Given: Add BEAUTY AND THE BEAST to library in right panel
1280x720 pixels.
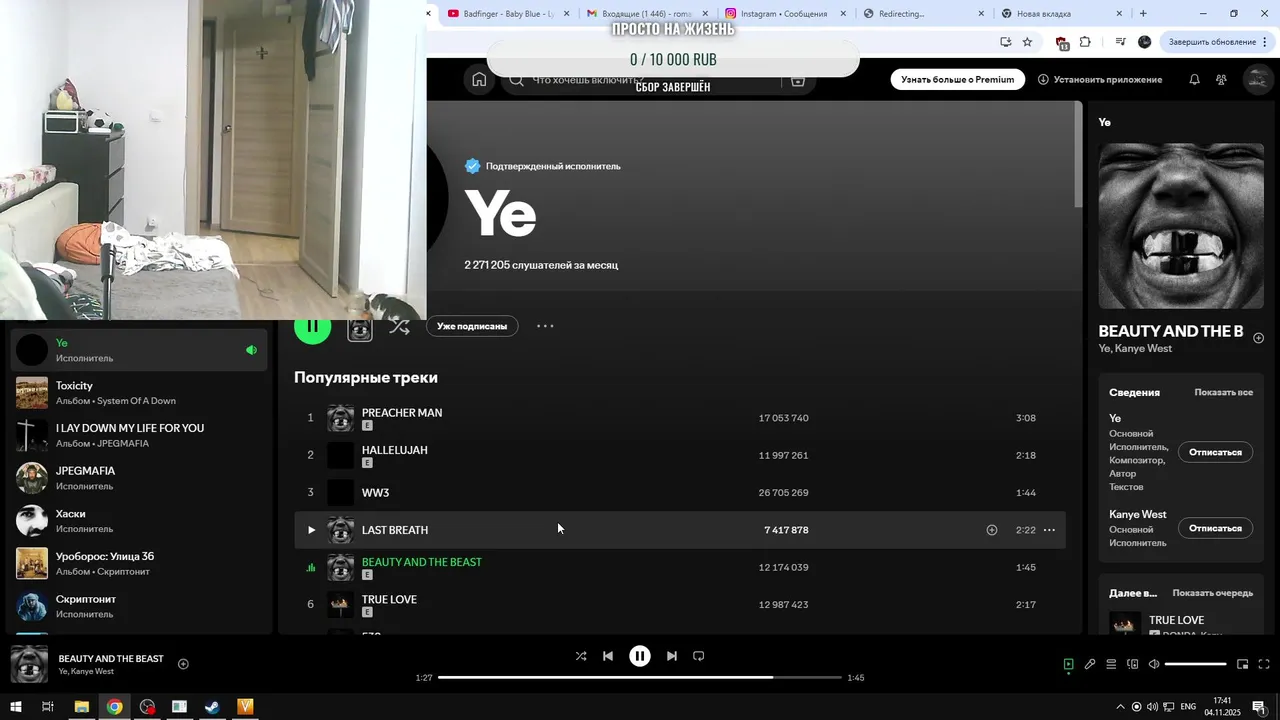Looking at the screenshot, I should [1258, 338].
